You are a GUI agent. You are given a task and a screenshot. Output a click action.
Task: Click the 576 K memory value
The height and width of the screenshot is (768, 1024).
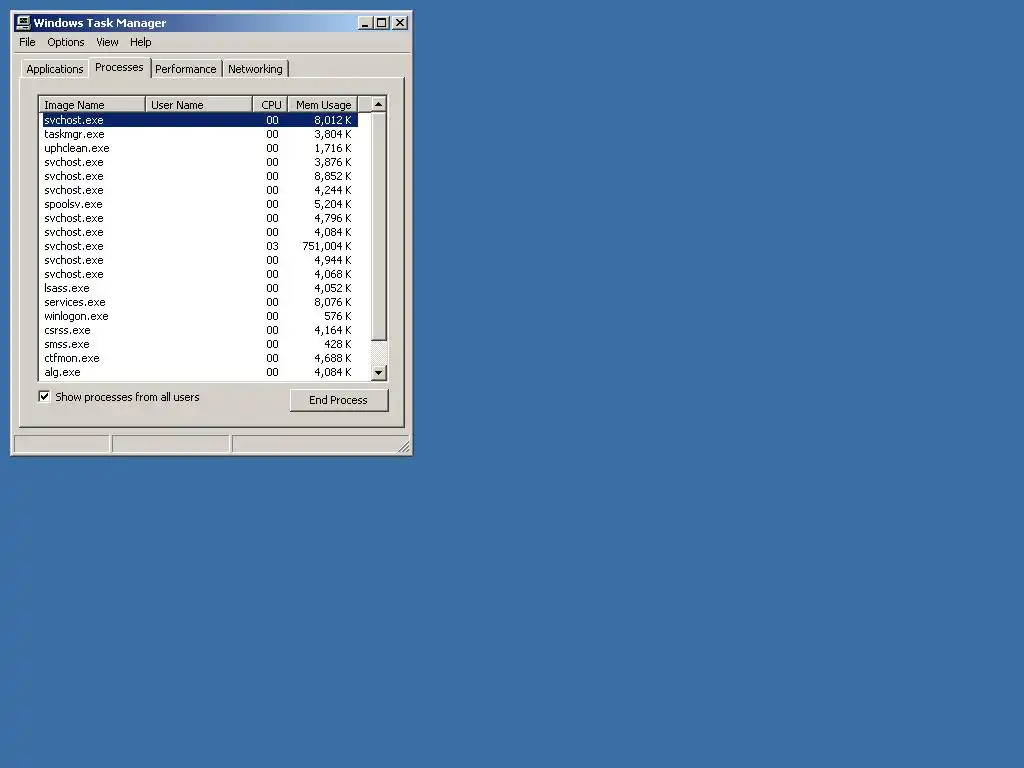(x=338, y=316)
